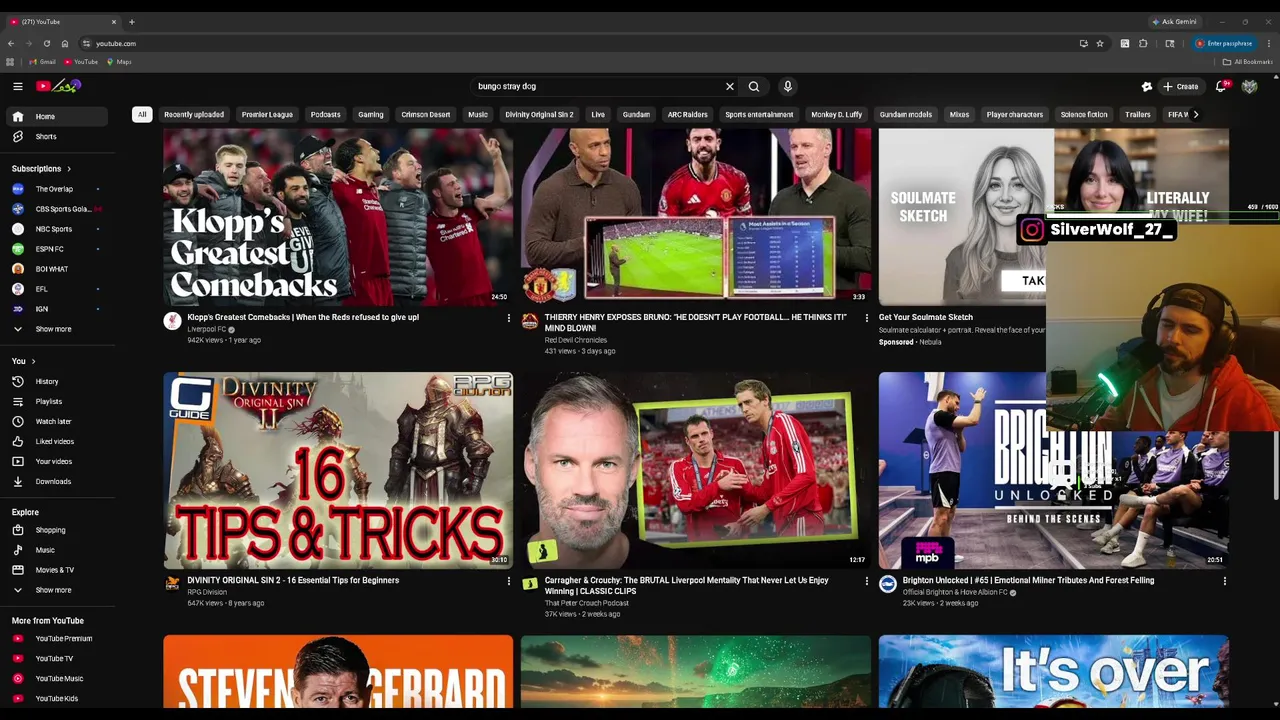The image size is (1280, 720).
Task: Clear the search box with the X
Action: pos(730,87)
